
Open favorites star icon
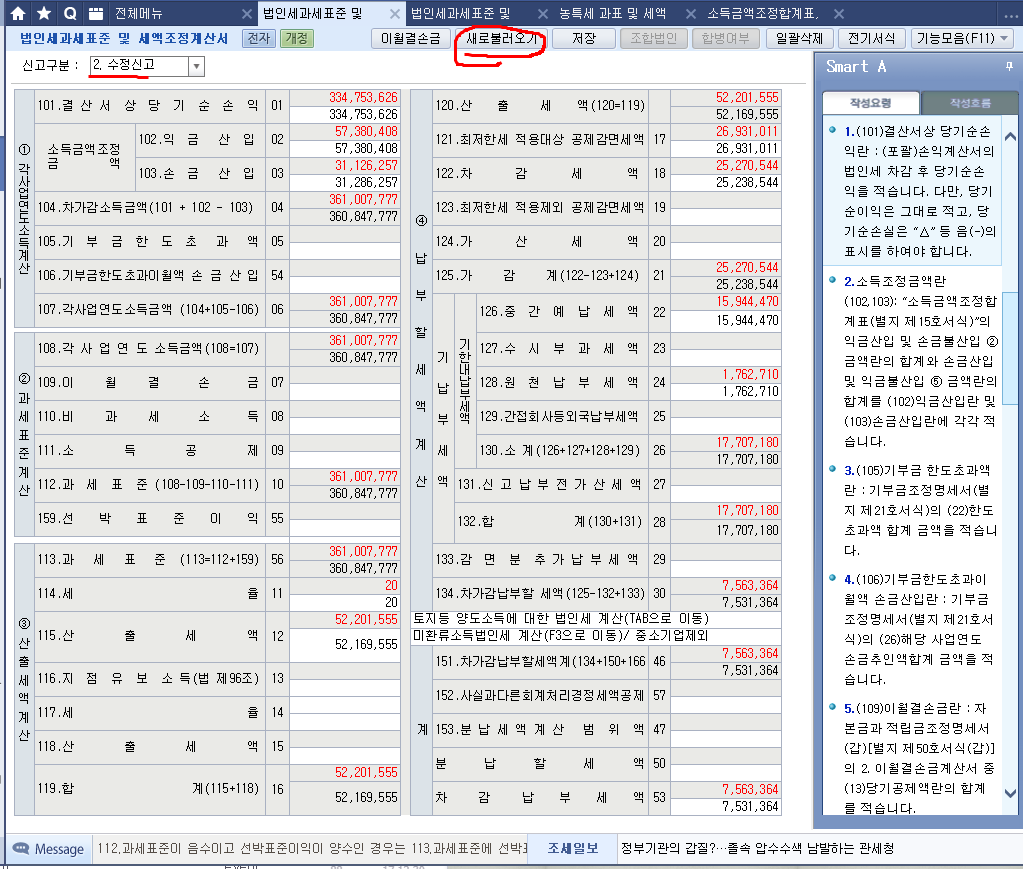click(x=44, y=13)
